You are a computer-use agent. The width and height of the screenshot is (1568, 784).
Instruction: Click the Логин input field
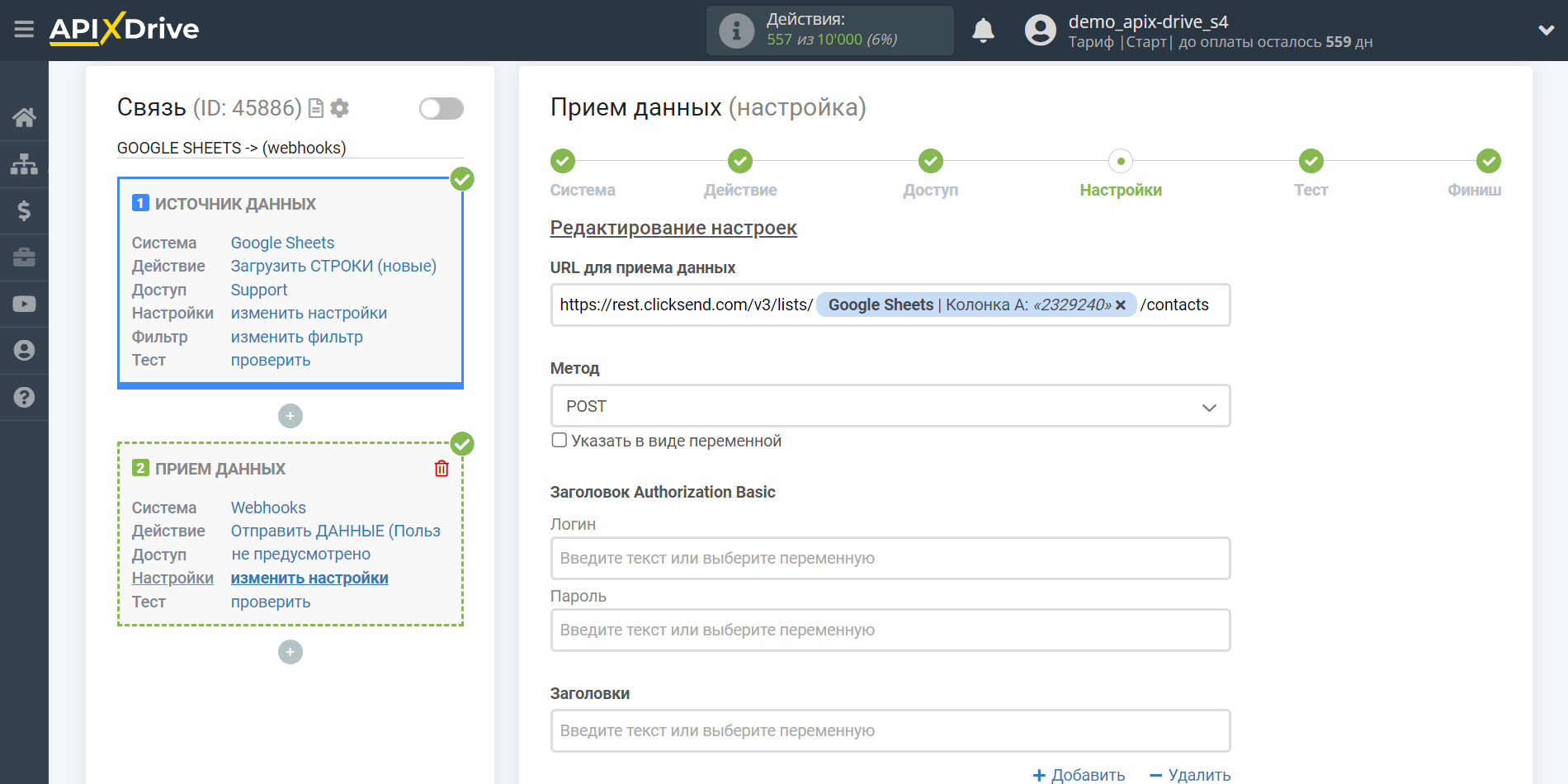click(x=890, y=558)
